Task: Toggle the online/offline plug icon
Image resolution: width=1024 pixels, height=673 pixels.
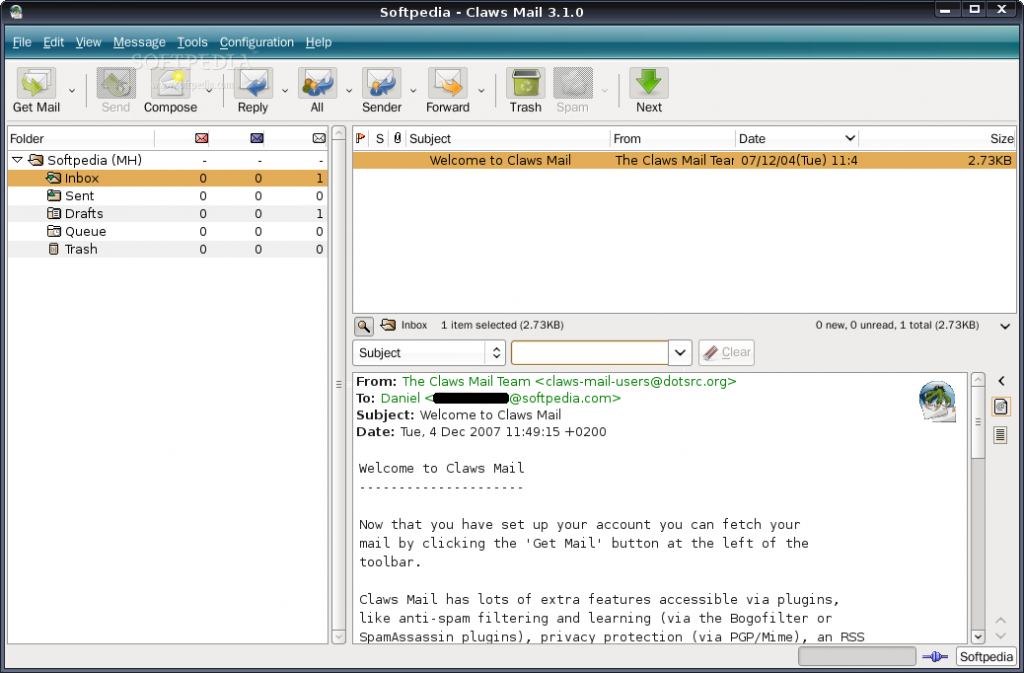Action: pyautogui.click(x=935, y=657)
